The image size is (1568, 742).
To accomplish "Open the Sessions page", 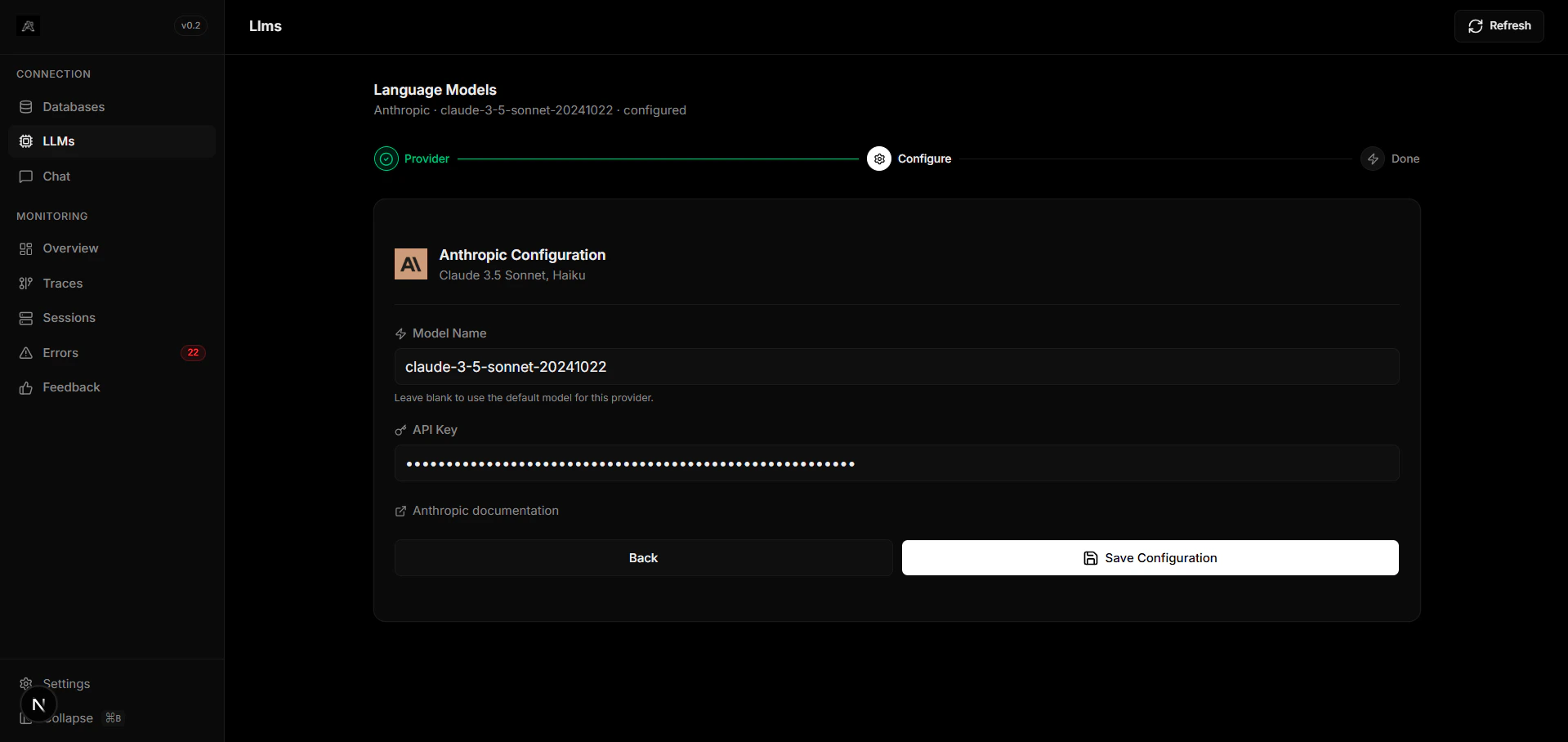I will coord(112,318).
